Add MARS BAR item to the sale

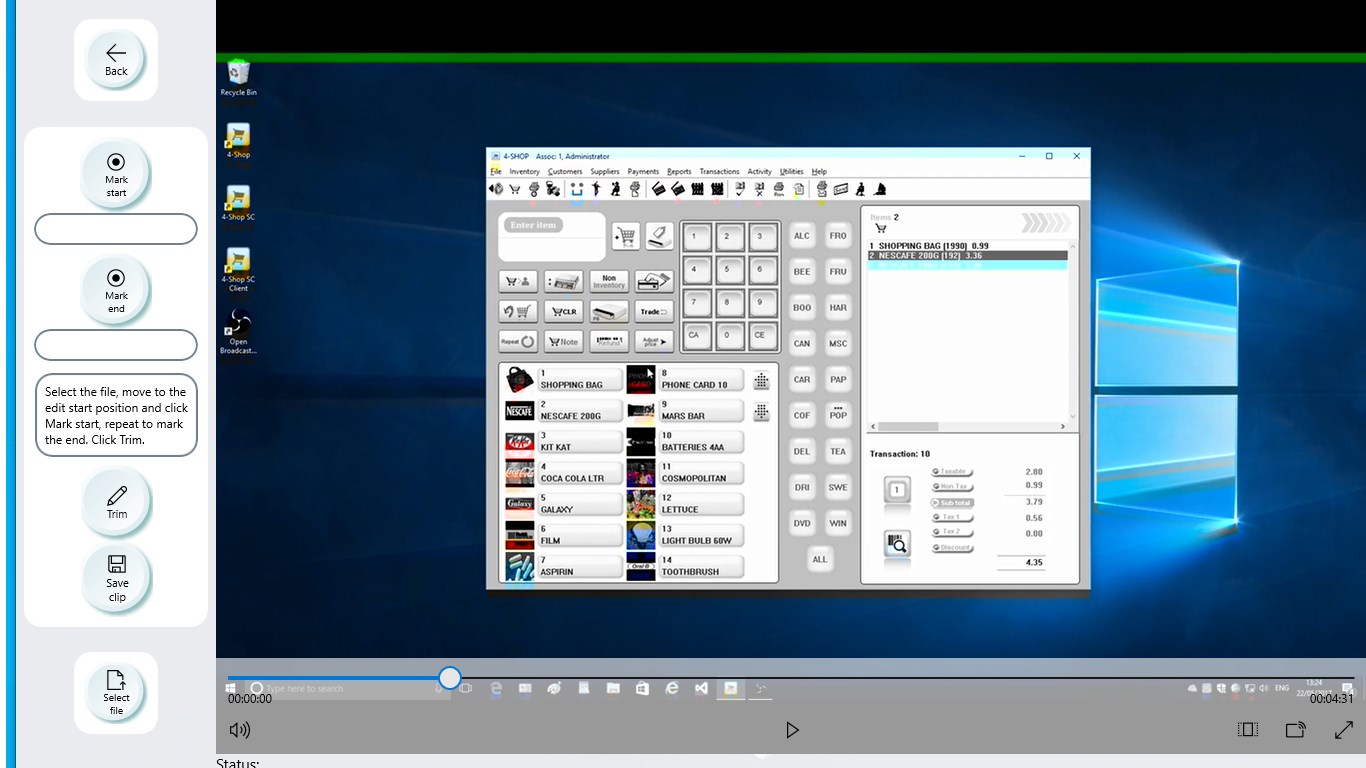(x=701, y=411)
